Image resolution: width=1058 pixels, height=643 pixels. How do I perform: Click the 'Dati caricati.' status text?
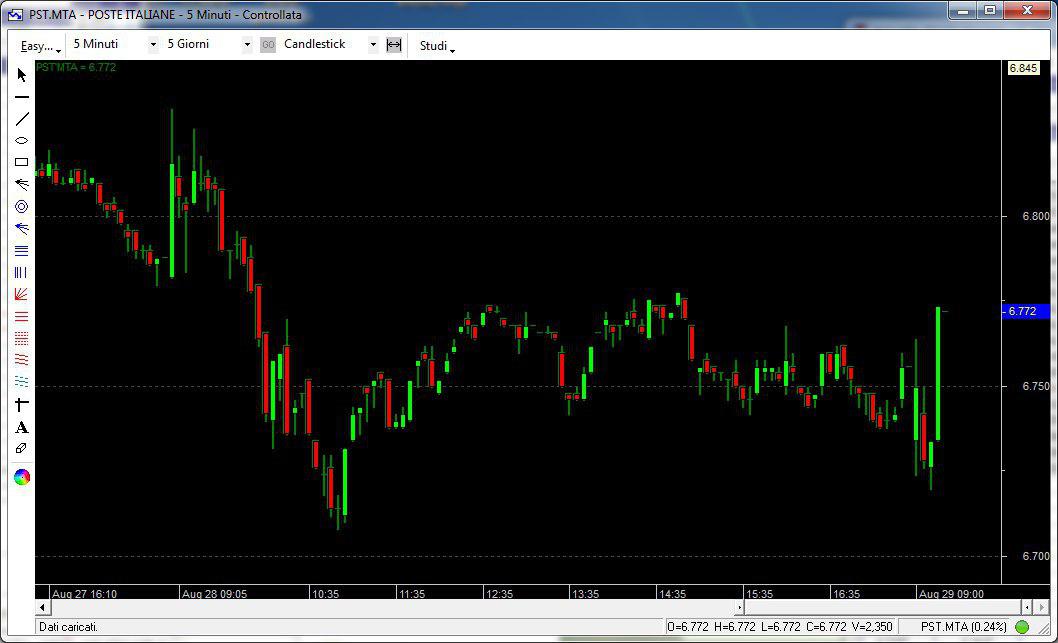69,627
